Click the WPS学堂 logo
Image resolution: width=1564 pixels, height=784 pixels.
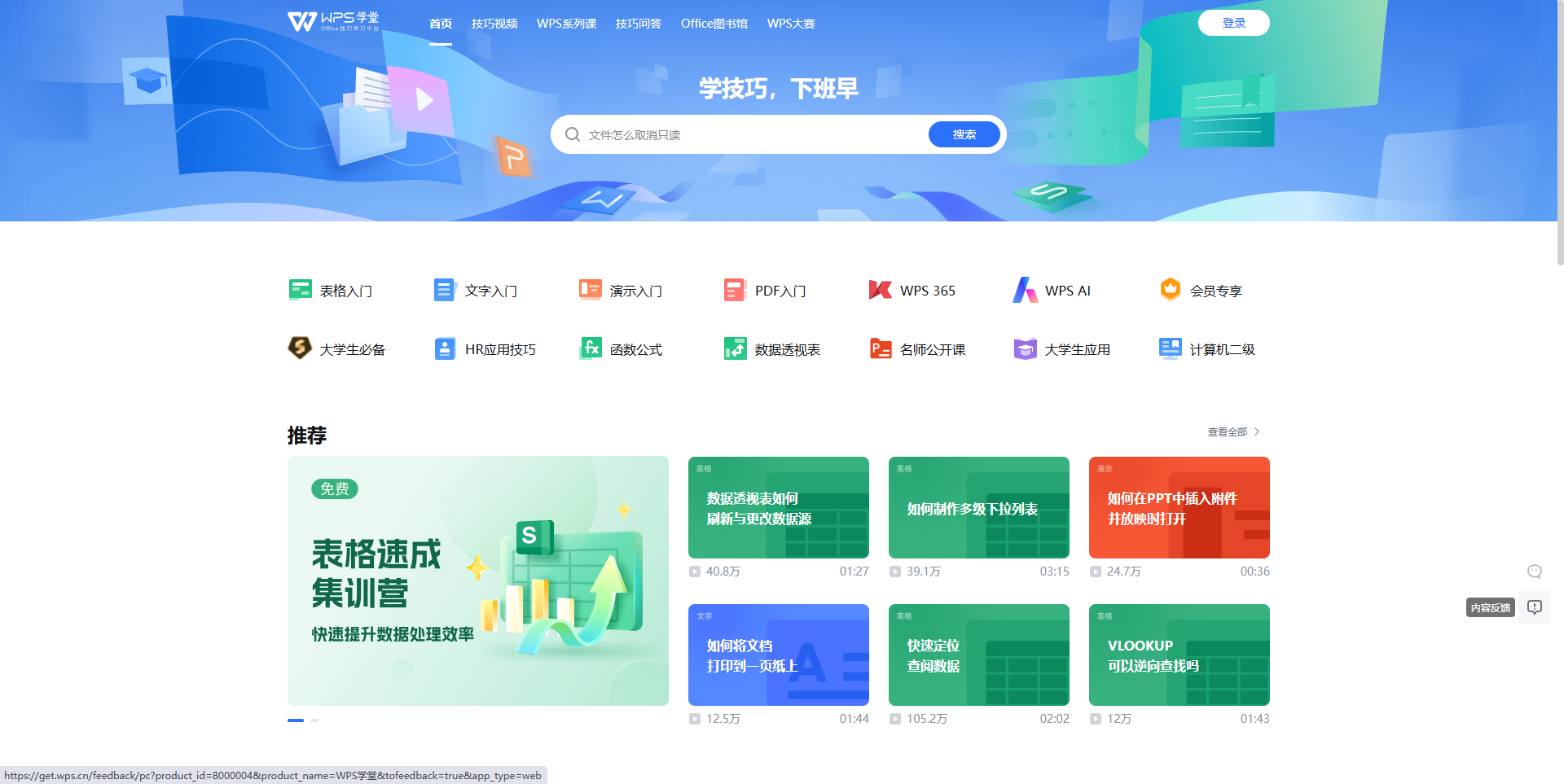click(x=333, y=22)
